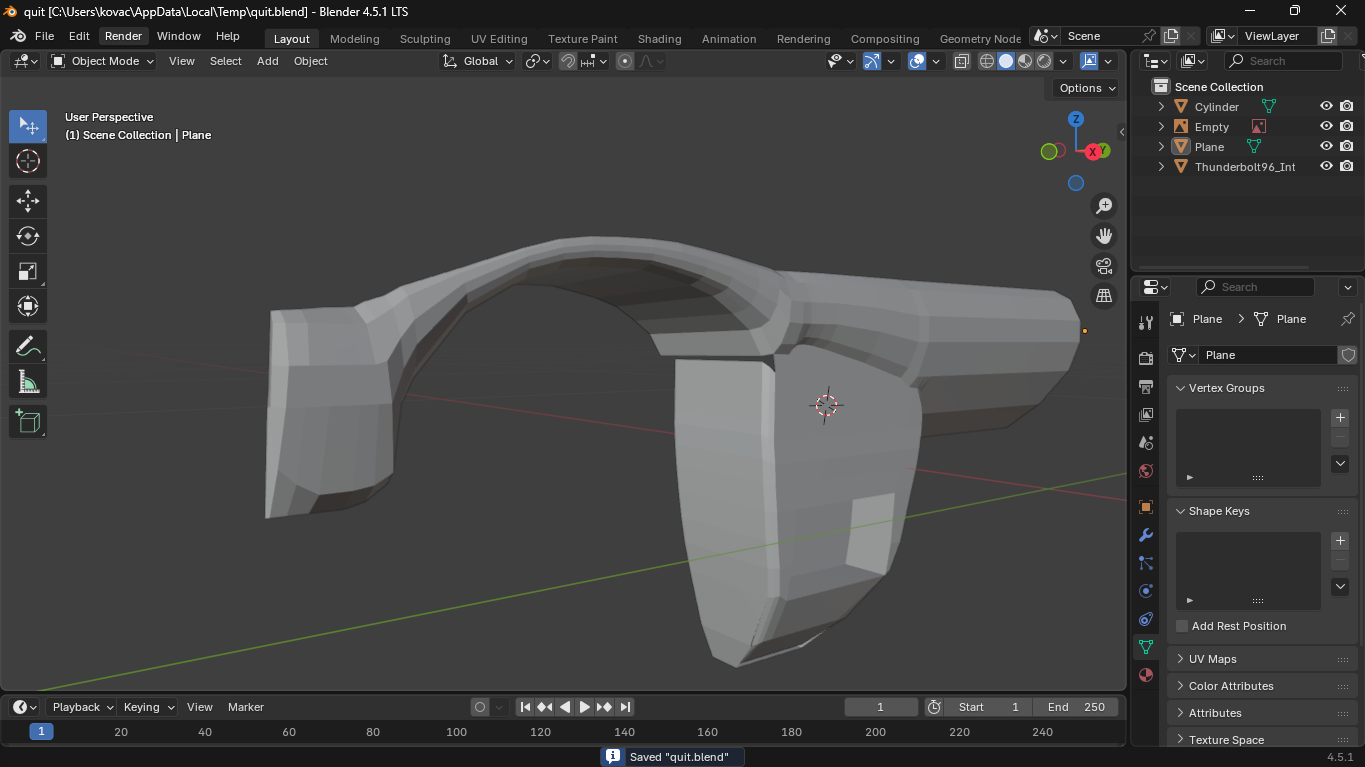Open the File menu

point(44,36)
